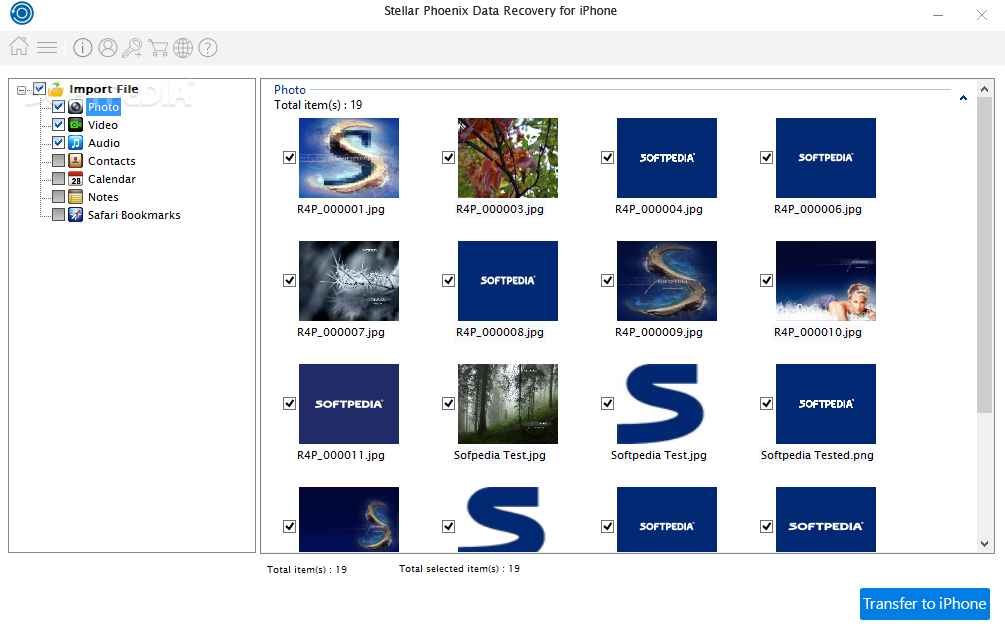The width and height of the screenshot is (1005, 627).
Task: Select the Contacts tree item
Action: click(112, 161)
